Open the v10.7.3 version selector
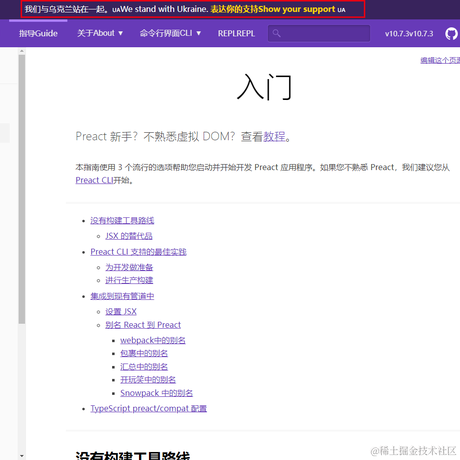 click(409, 34)
